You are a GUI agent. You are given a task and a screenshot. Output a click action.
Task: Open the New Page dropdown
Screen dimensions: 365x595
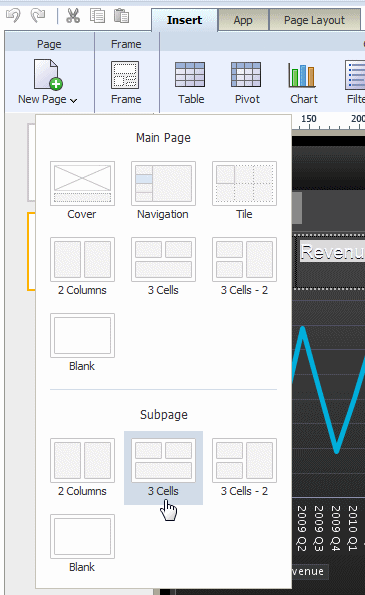48,82
